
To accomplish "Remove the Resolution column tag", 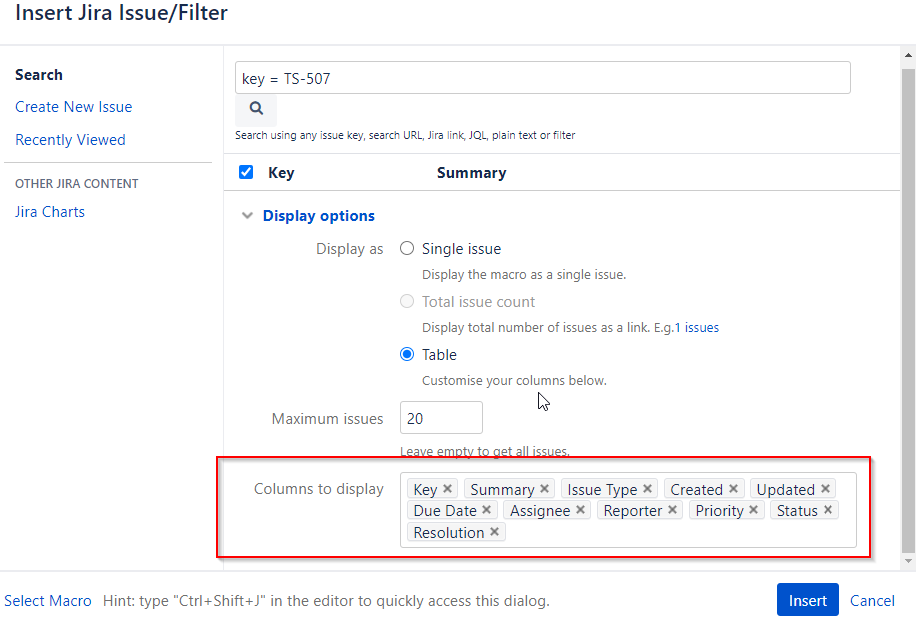I will [494, 532].
